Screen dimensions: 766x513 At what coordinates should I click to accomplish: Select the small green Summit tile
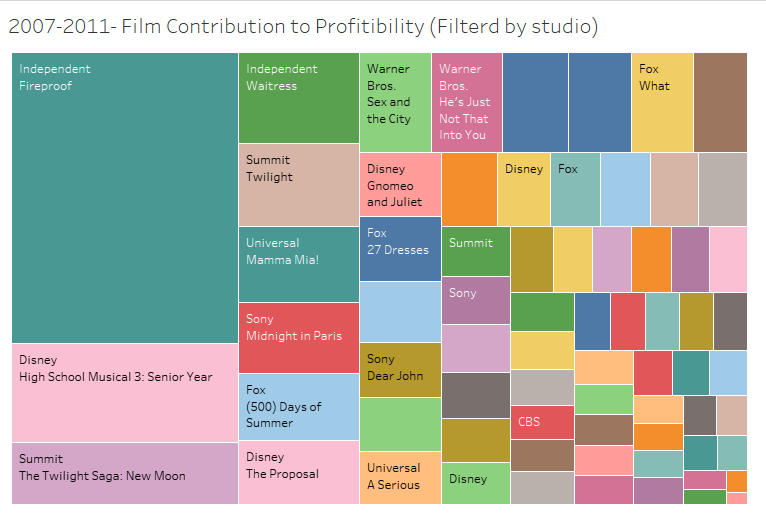click(475, 251)
